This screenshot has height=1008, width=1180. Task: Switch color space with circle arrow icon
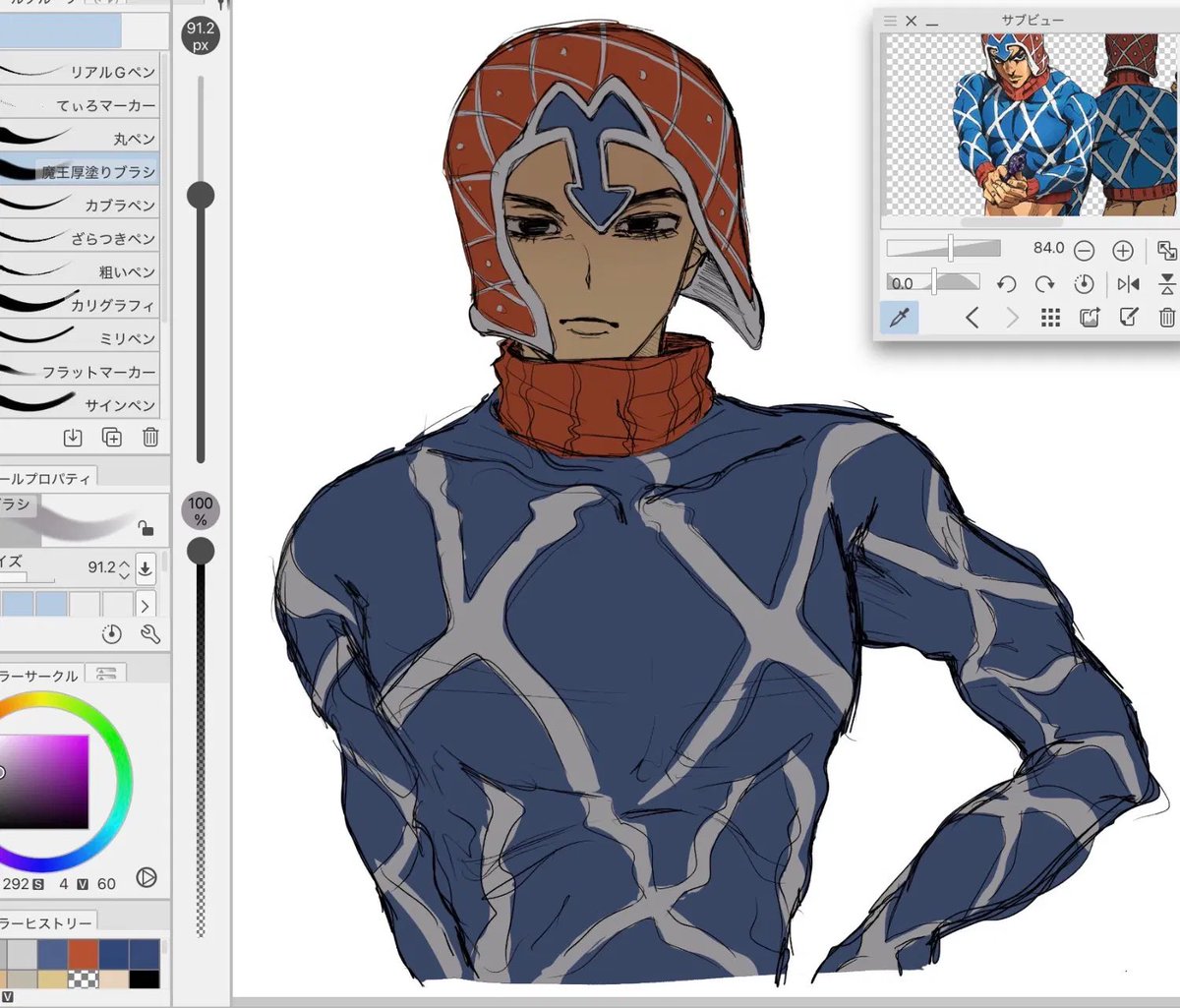(147, 877)
